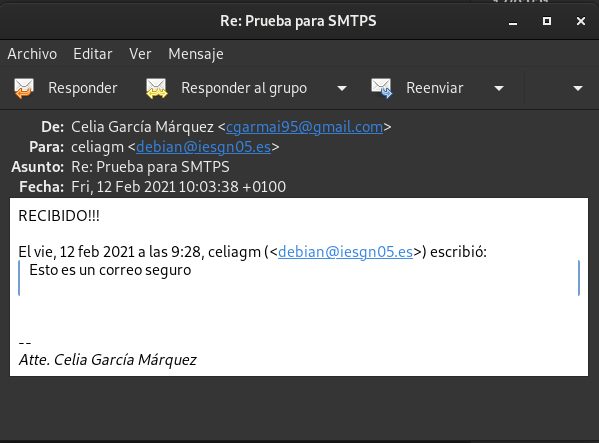Forward the message with Reenviar label
Screen dimensions: 599x443
(x=435, y=88)
